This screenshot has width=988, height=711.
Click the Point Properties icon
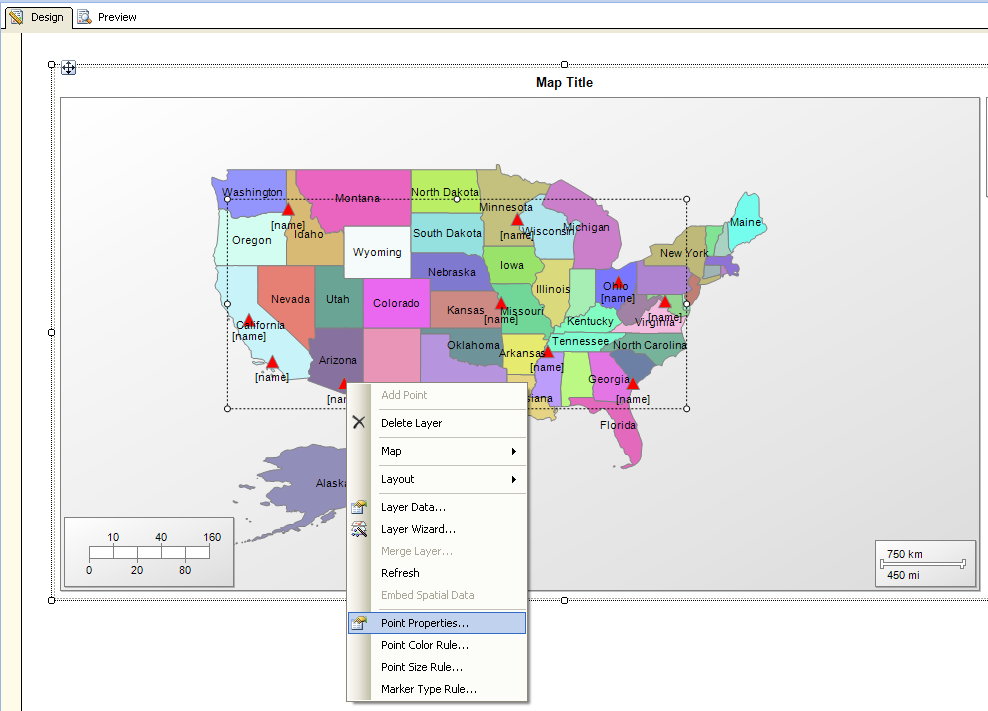tap(358, 622)
